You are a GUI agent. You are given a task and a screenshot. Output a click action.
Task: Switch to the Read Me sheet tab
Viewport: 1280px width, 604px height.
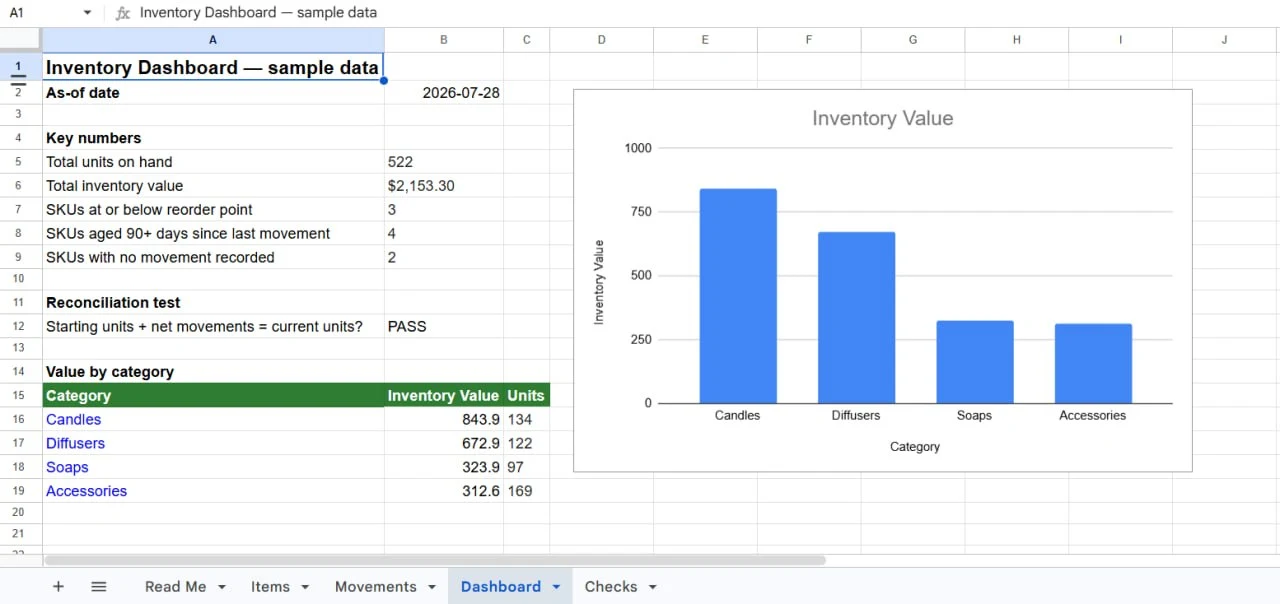(x=175, y=587)
